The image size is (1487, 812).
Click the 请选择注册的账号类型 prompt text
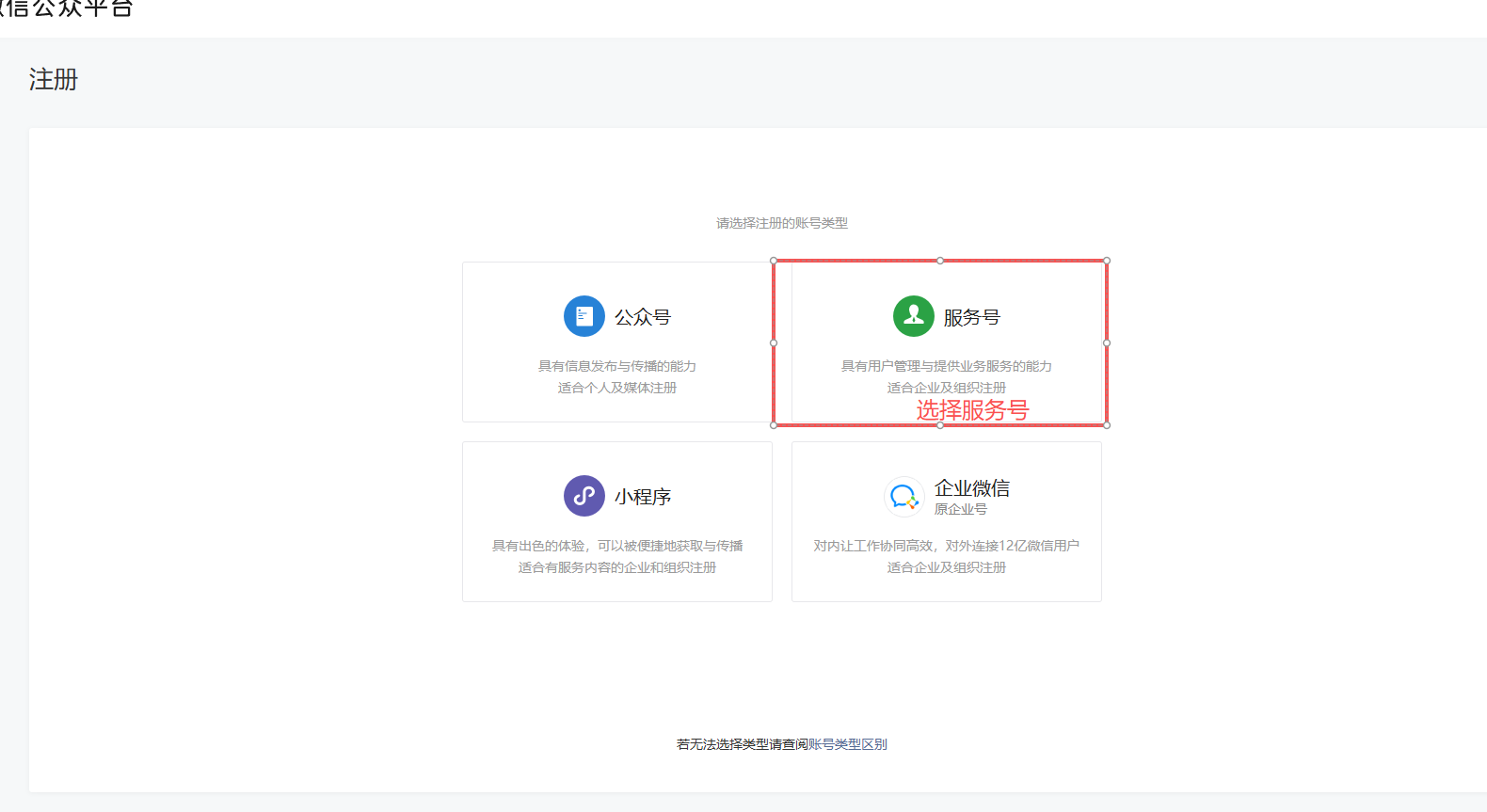point(782,223)
